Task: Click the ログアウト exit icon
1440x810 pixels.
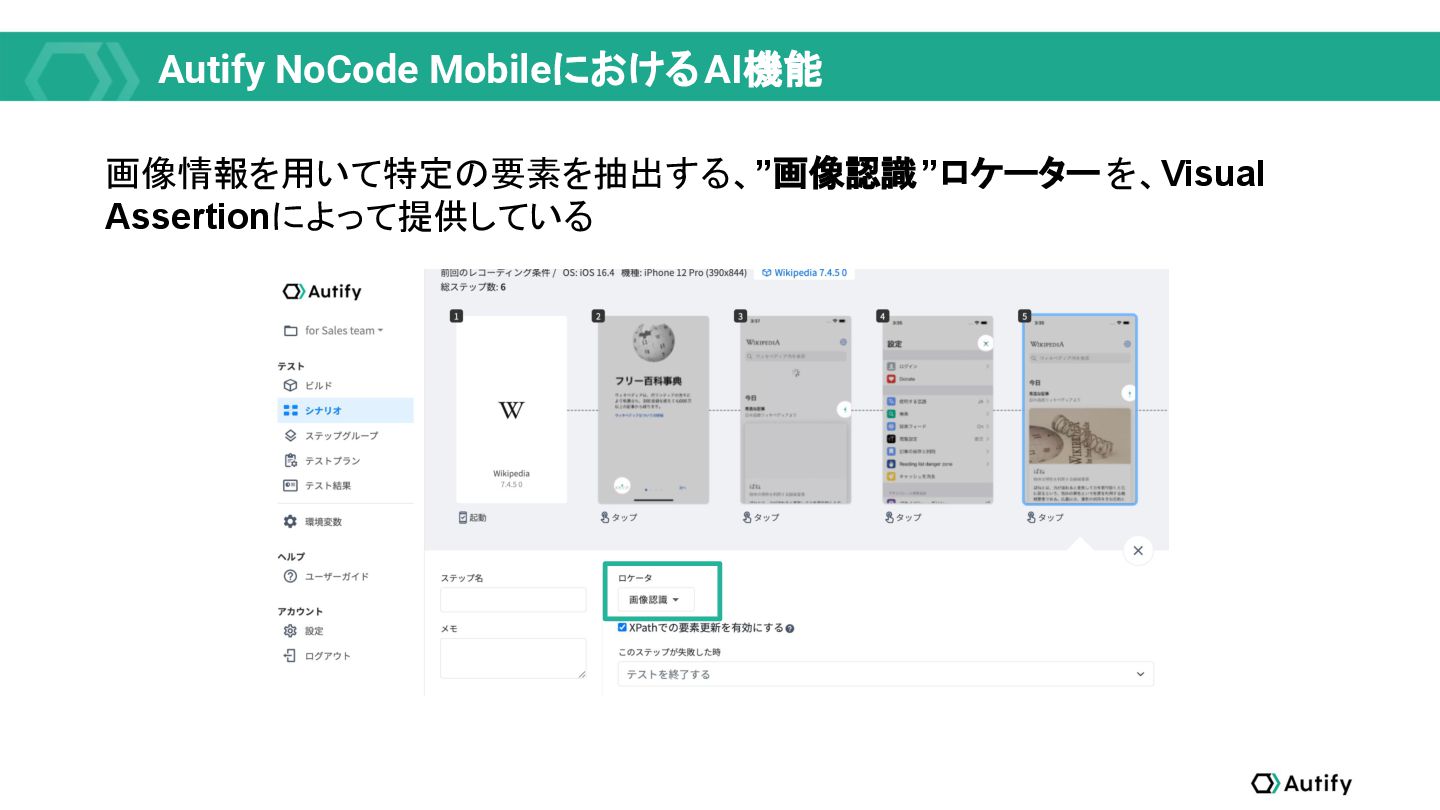Action: click(290, 656)
